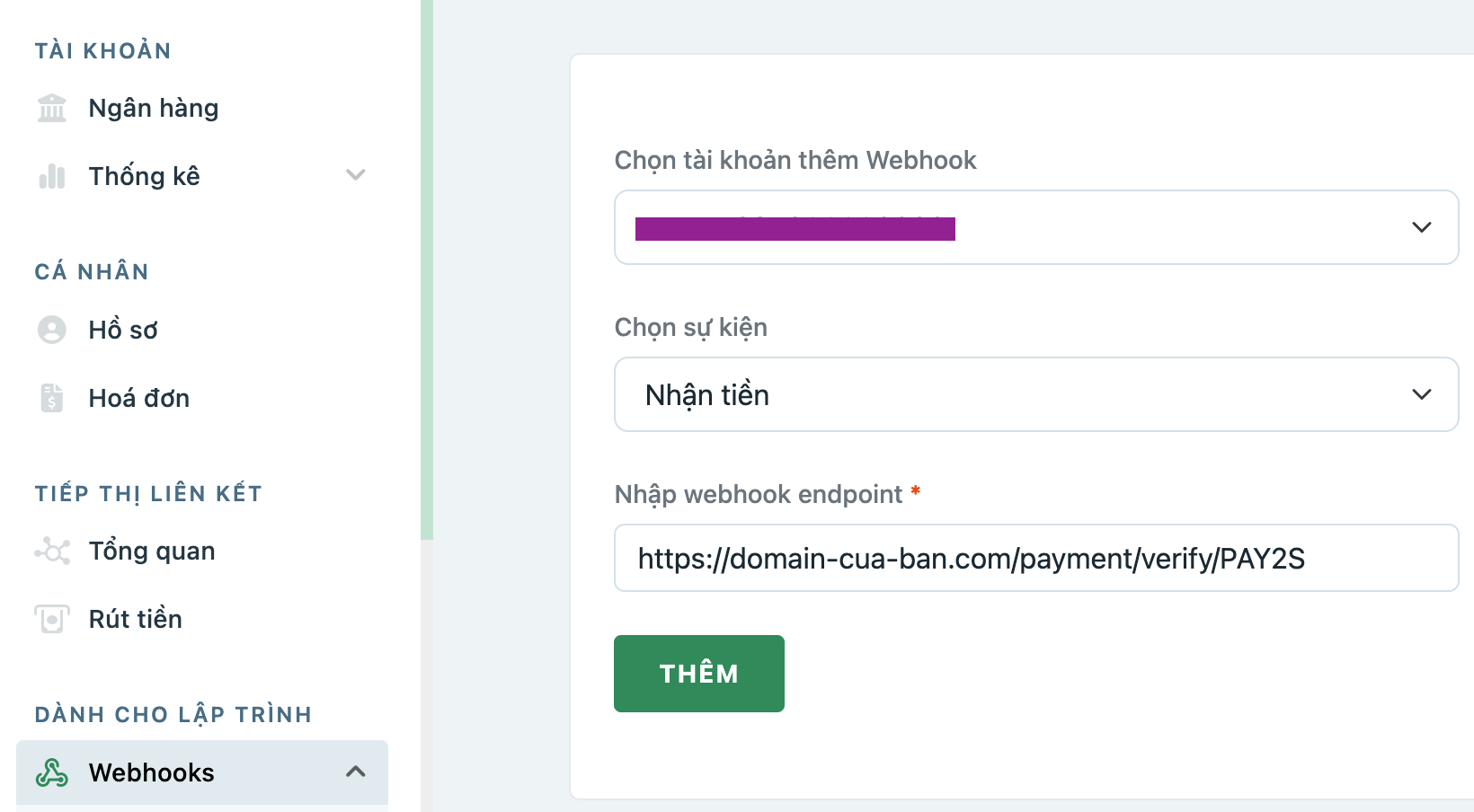Collapse the Webhooks section chevron
Image resolution: width=1474 pixels, height=812 pixels.
(x=356, y=772)
